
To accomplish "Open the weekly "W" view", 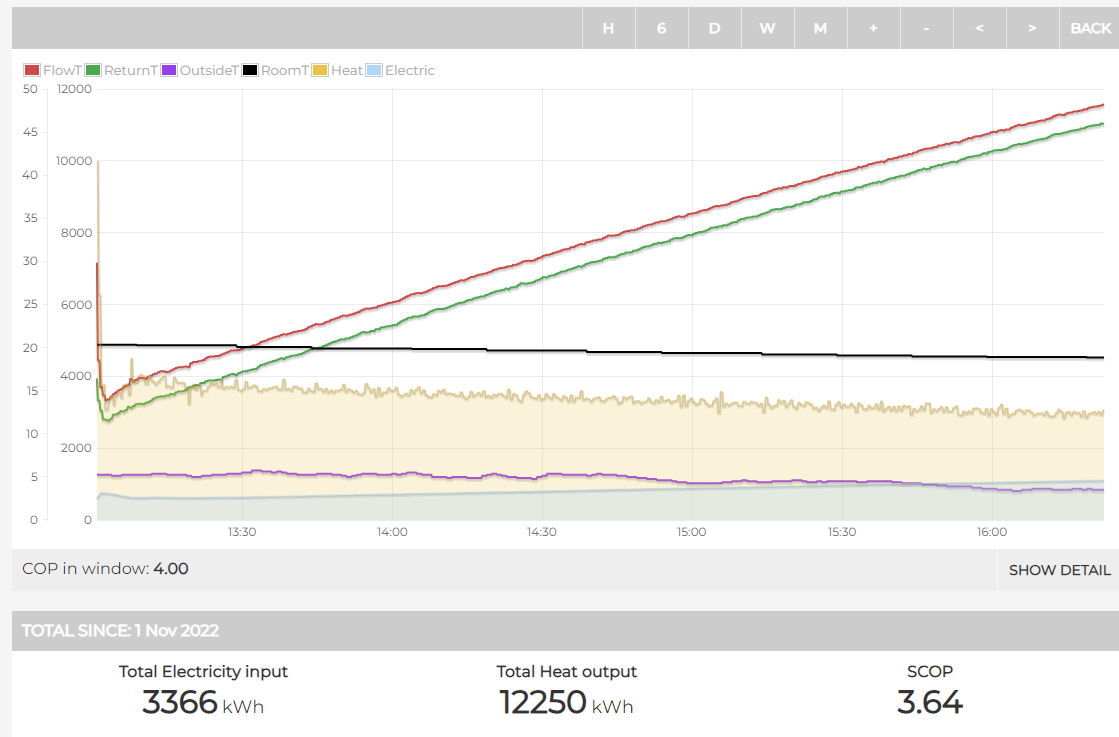I will point(767,28).
